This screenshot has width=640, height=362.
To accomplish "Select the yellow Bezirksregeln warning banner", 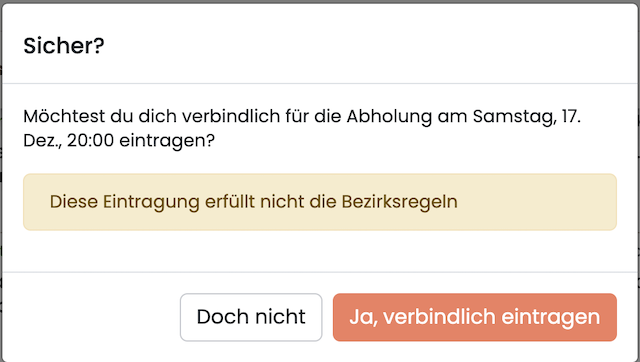I will [320, 202].
